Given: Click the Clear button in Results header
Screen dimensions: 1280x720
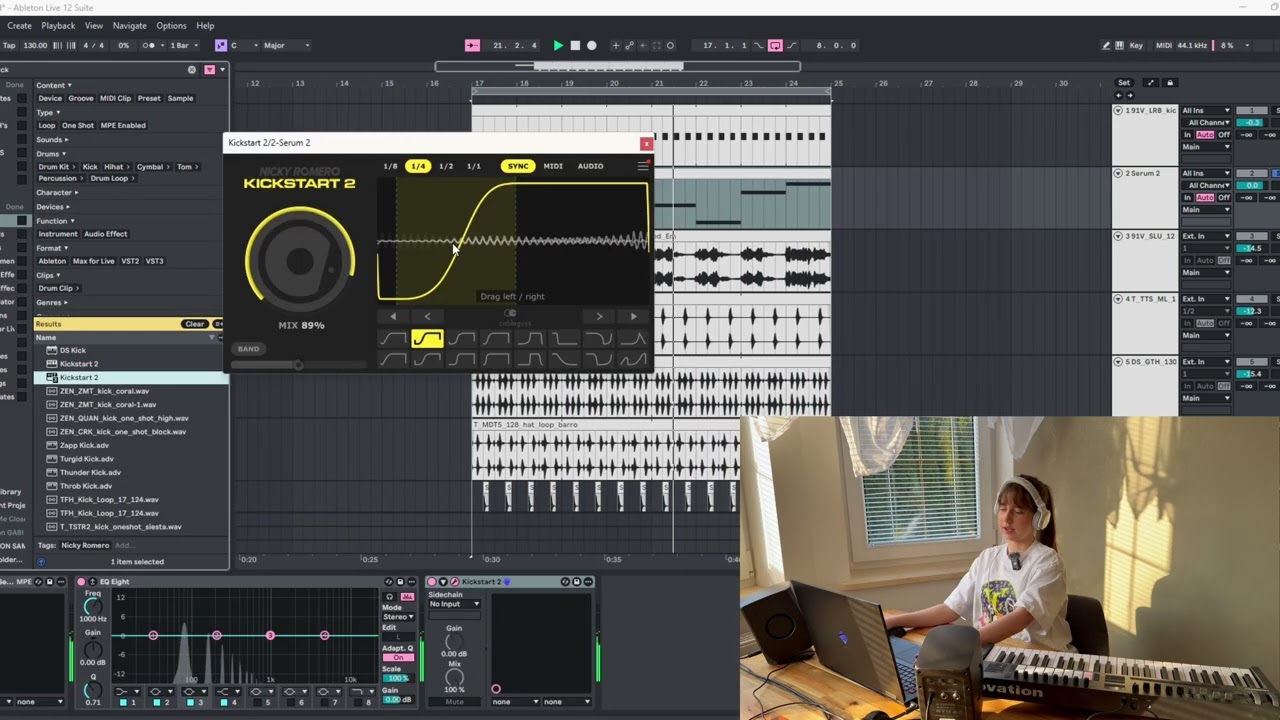Looking at the screenshot, I should pyautogui.click(x=194, y=324).
